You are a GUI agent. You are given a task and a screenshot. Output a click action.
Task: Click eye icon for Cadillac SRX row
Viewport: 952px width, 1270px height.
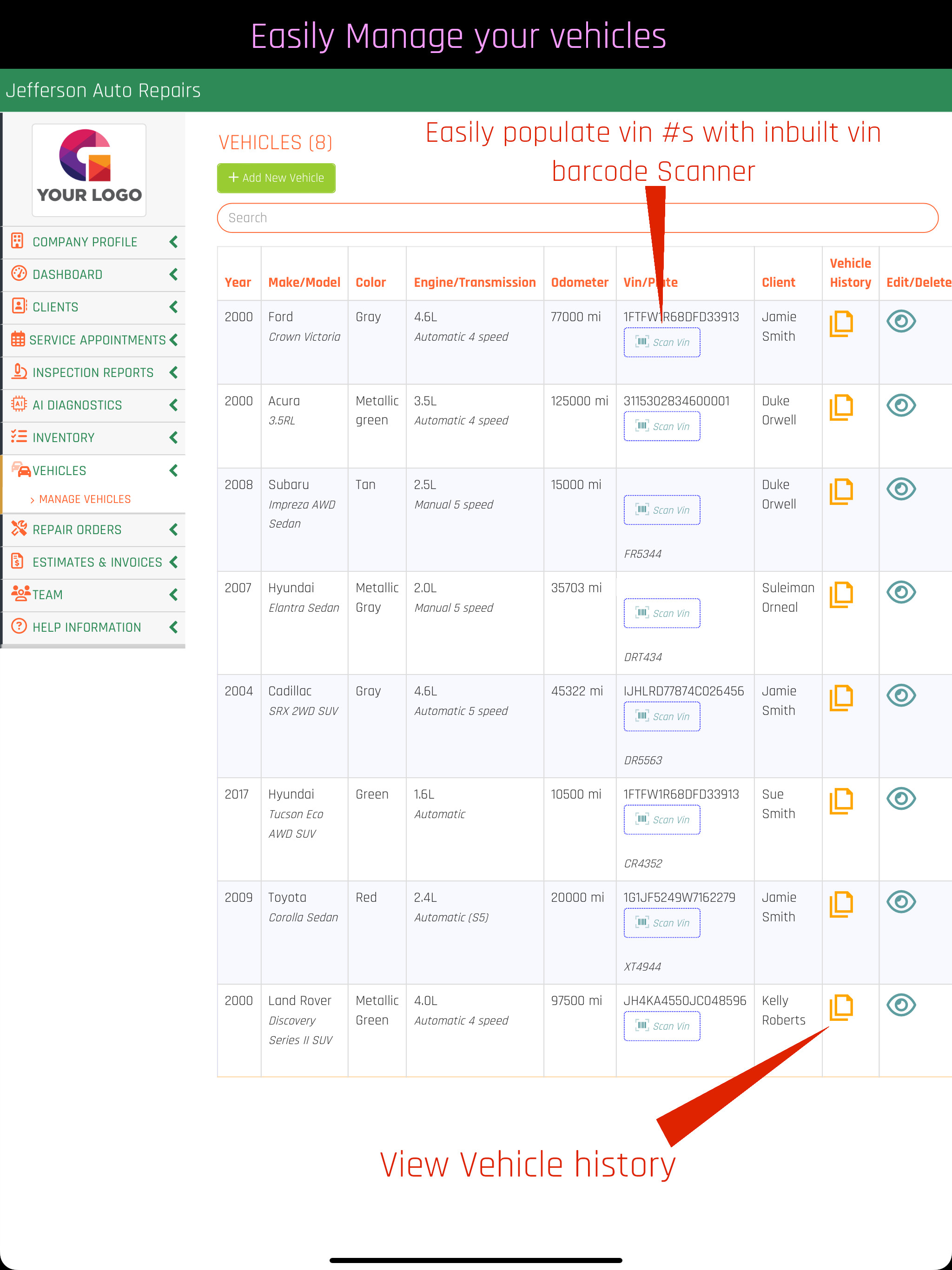click(901, 695)
